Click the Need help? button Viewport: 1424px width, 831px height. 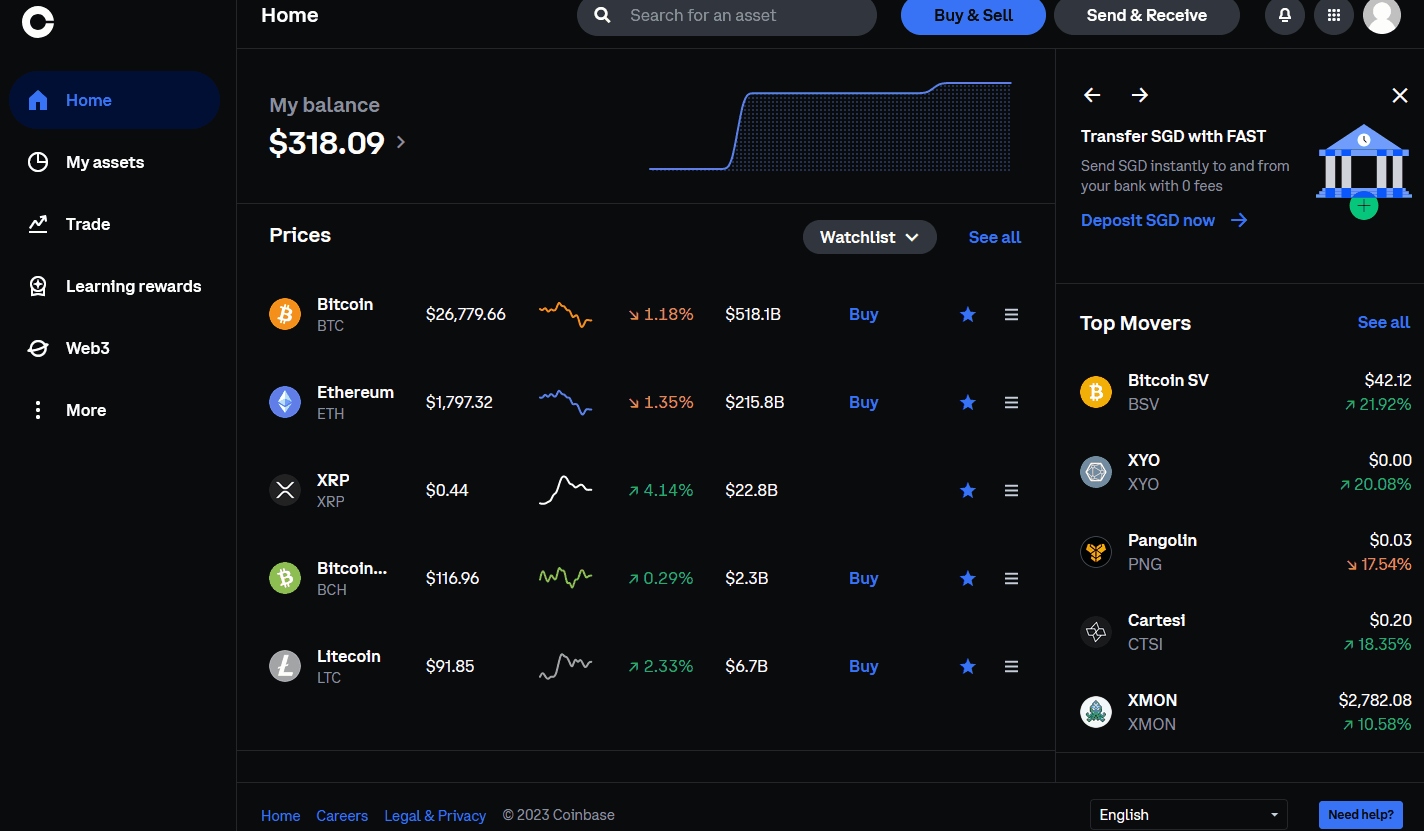(1361, 815)
